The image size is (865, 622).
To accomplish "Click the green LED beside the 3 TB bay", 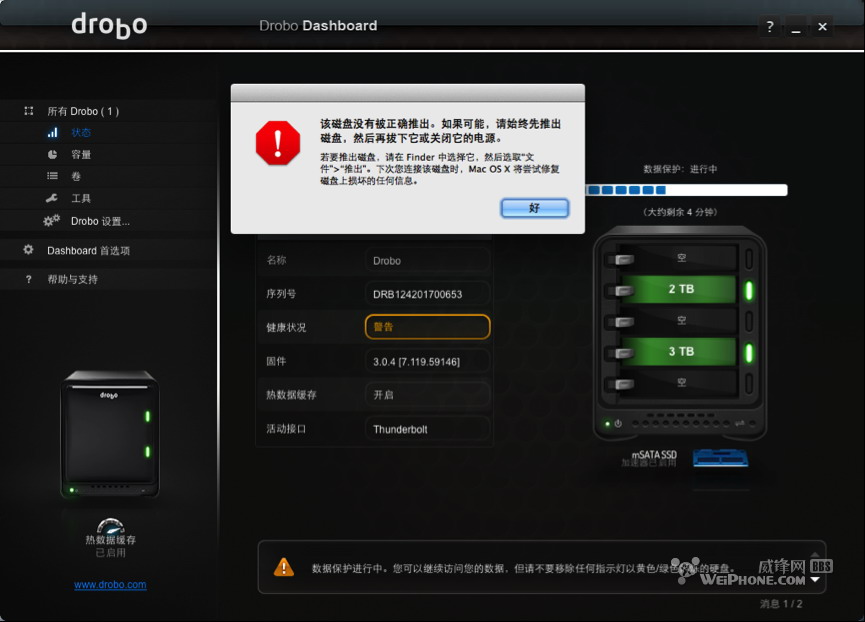I will (x=749, y=352).
